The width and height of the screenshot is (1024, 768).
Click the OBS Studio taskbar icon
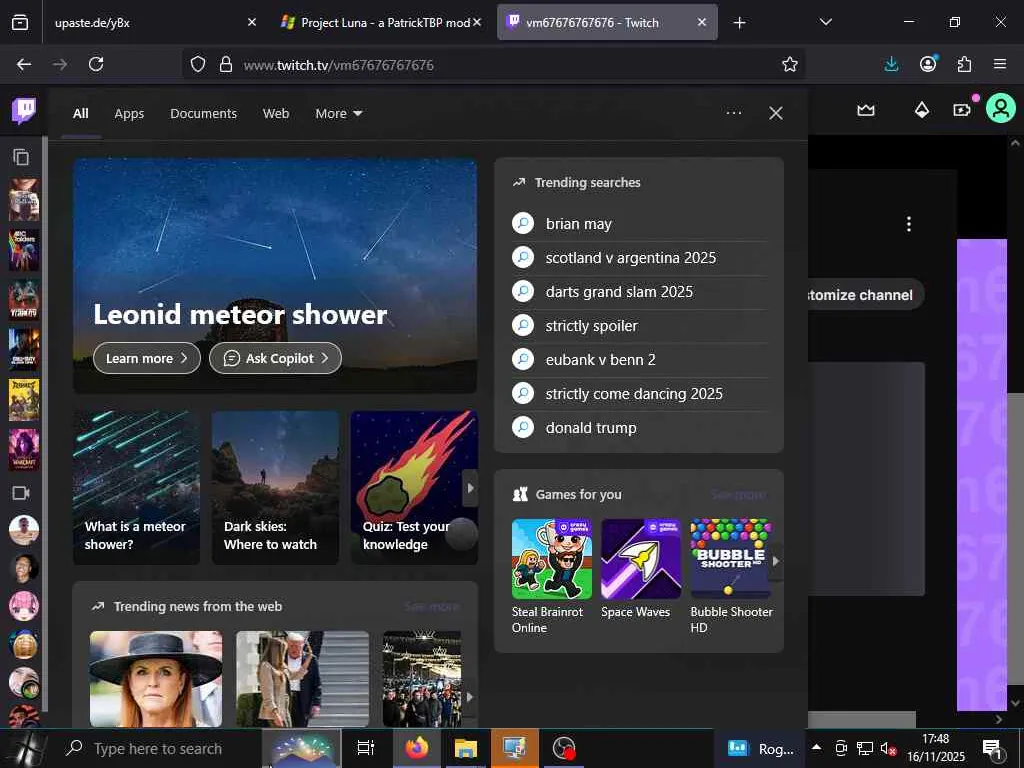564,748
